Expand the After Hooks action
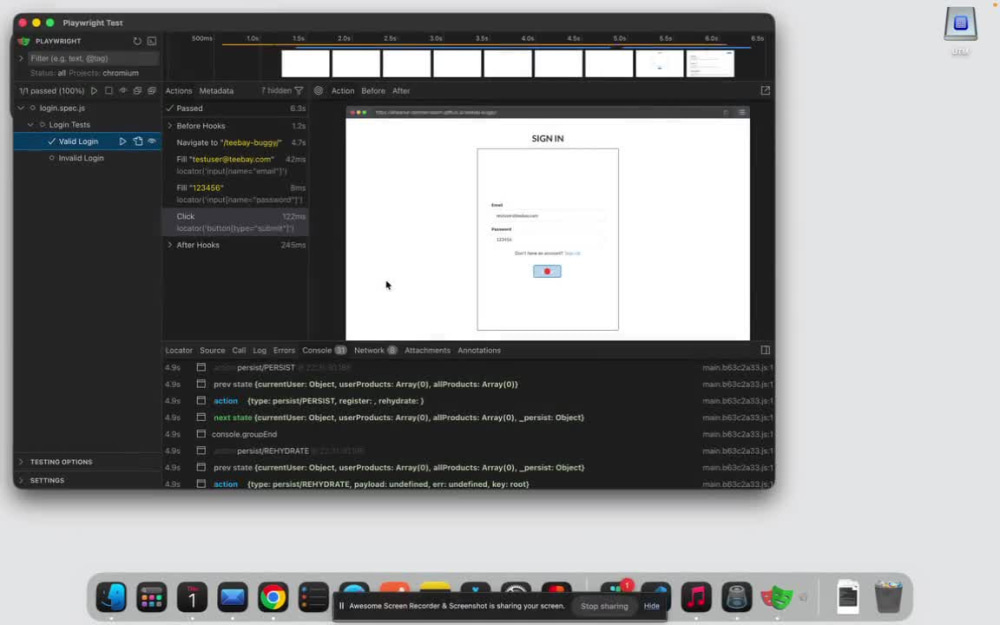The width and height of the screenshot is (1000, 625). click(x=170, y=245)
